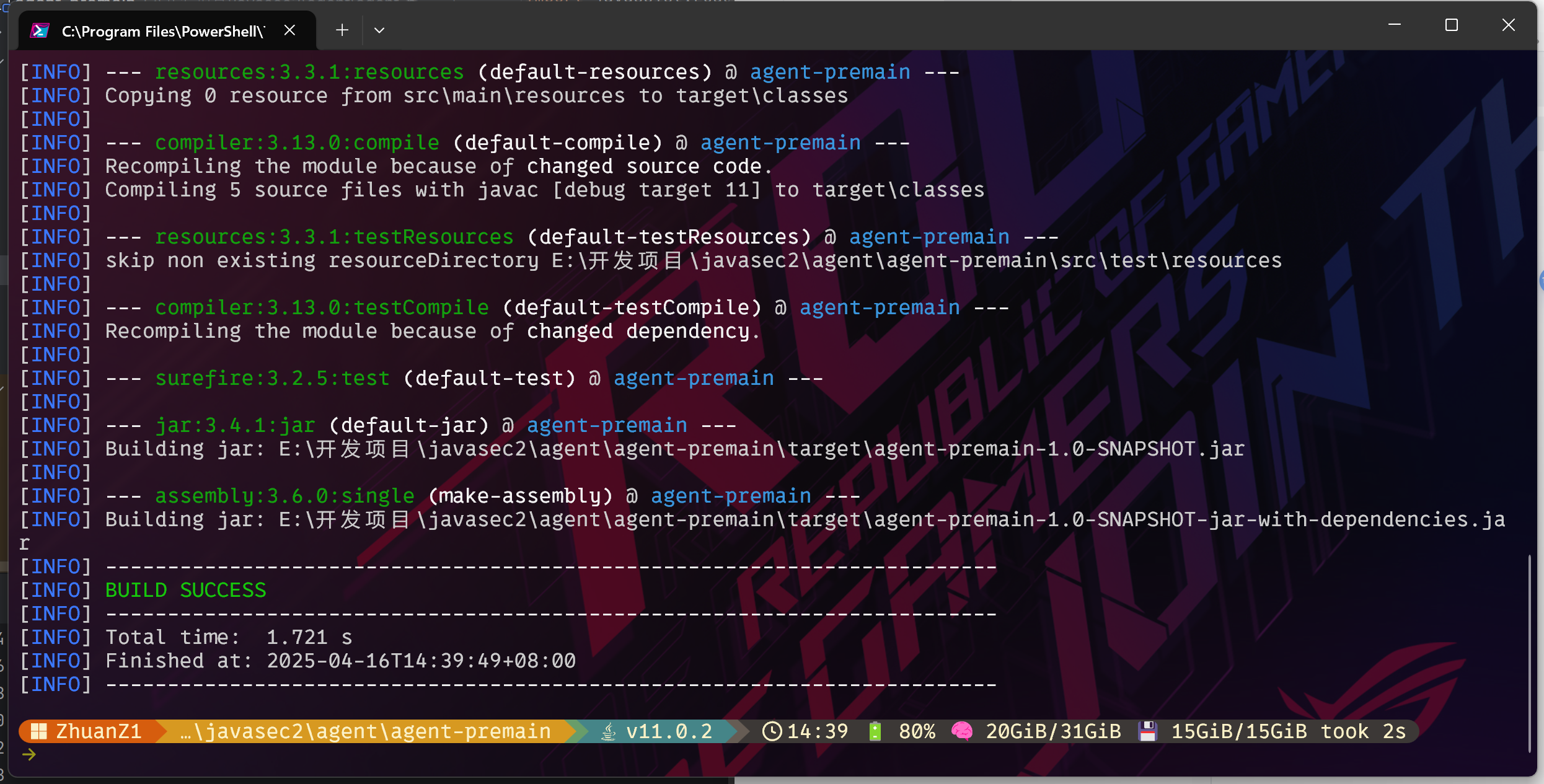
Task: Click the ZhuanZ1 username prompt segment
Action: pos(99,731)
